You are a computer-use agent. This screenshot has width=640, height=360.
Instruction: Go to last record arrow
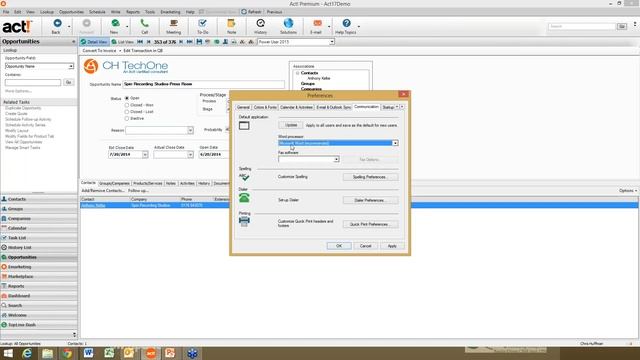[x=189, y=42]
